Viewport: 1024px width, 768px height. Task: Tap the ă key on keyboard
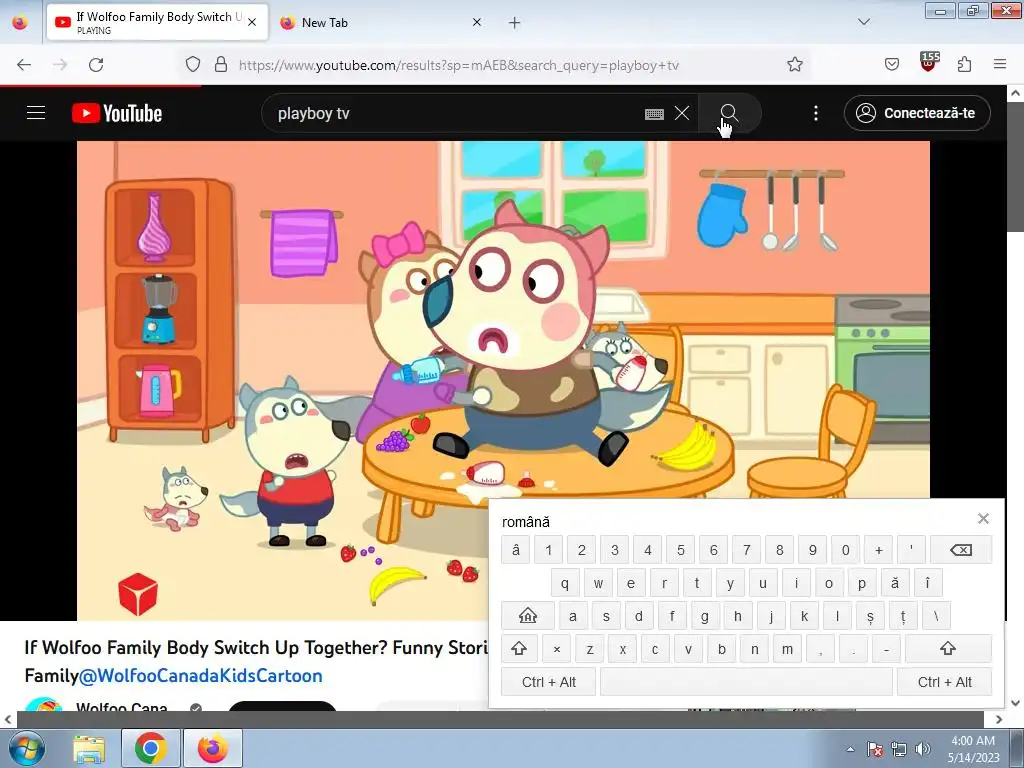(x=895, y=583)
